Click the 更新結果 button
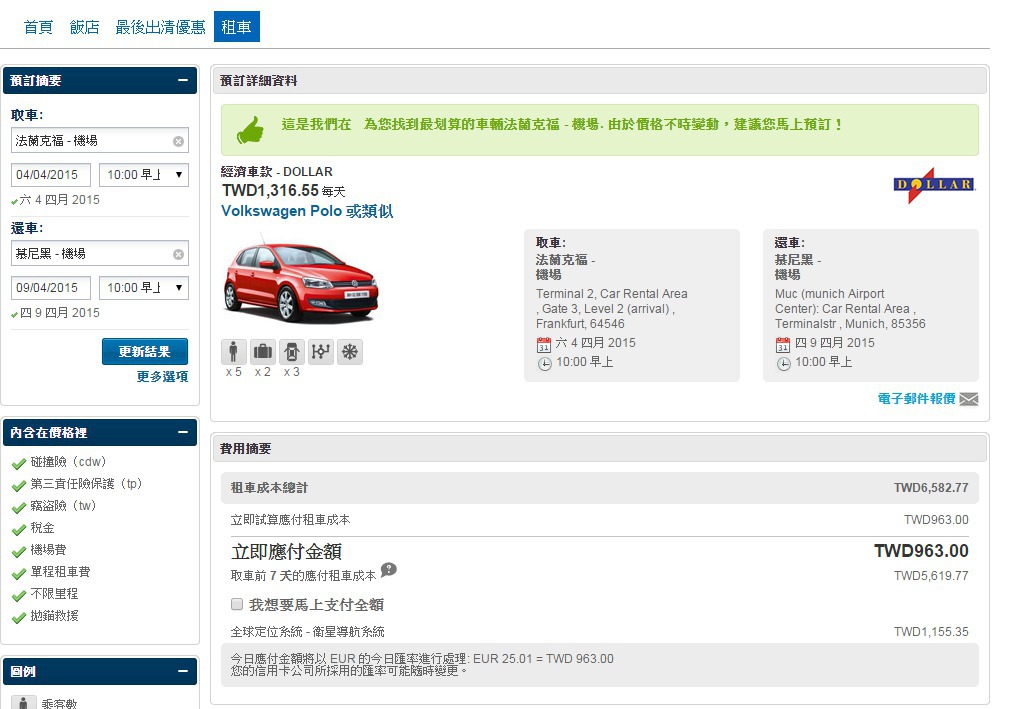The width and height of the screenshot is (1025, 709). tap(144, 352)
